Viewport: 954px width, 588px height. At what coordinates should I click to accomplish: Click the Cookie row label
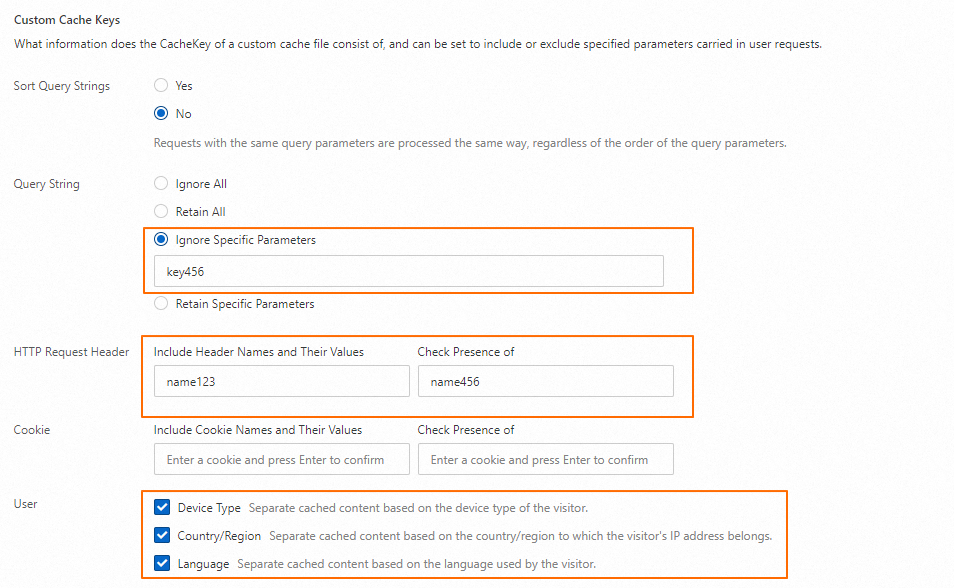31,430
